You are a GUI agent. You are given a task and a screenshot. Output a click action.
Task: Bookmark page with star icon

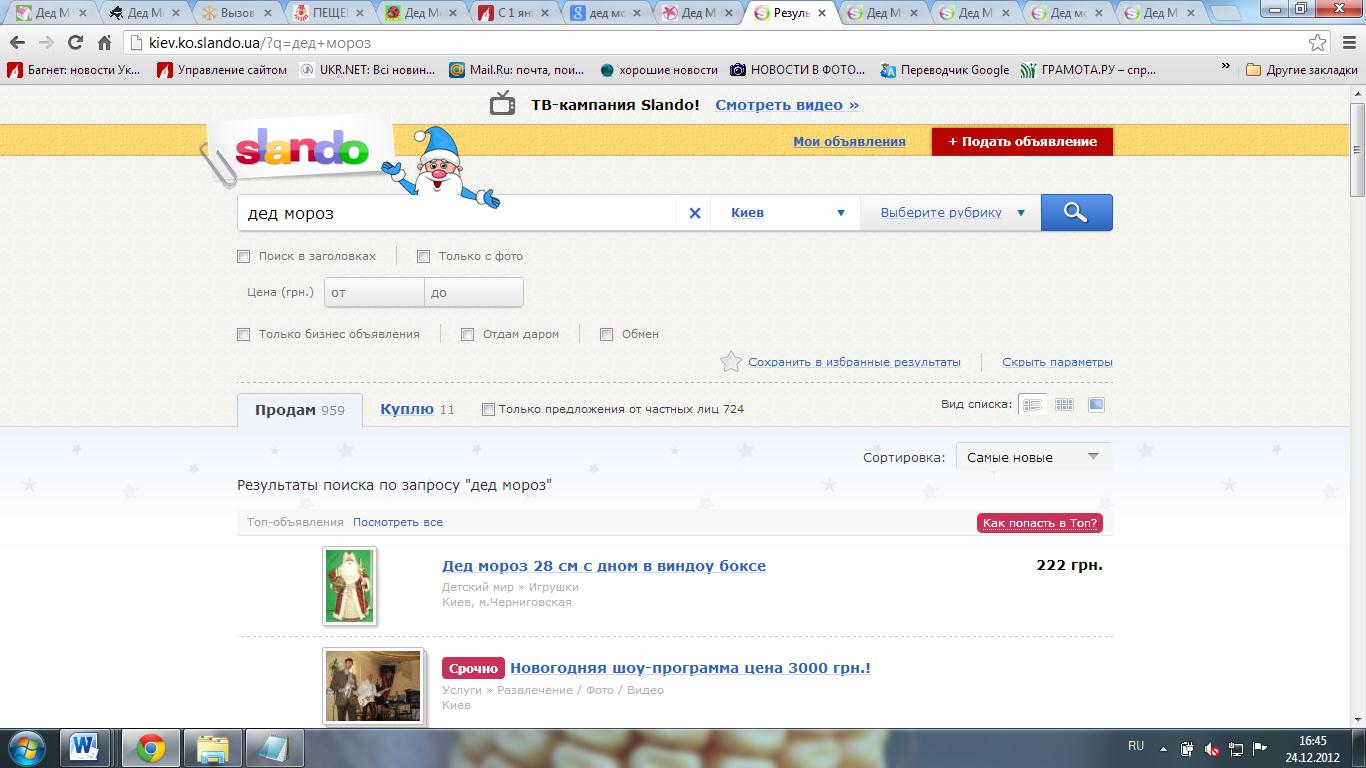1318,43
